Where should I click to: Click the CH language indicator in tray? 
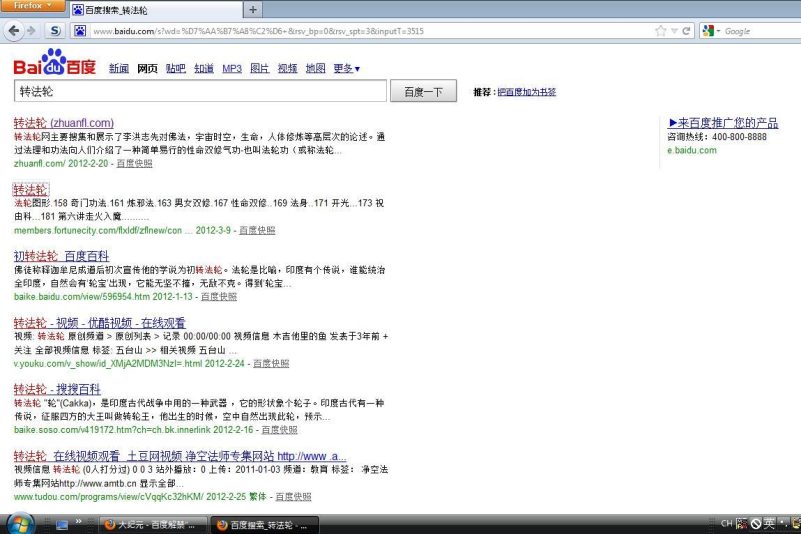coord(726,524)
